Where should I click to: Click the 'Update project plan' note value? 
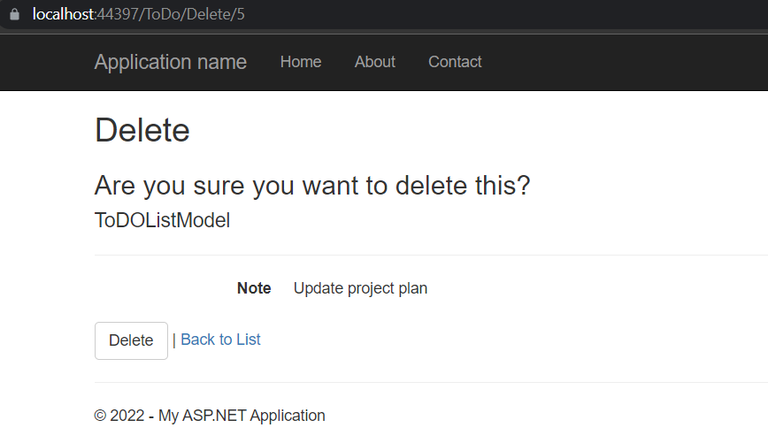click(x=360, y=288)
